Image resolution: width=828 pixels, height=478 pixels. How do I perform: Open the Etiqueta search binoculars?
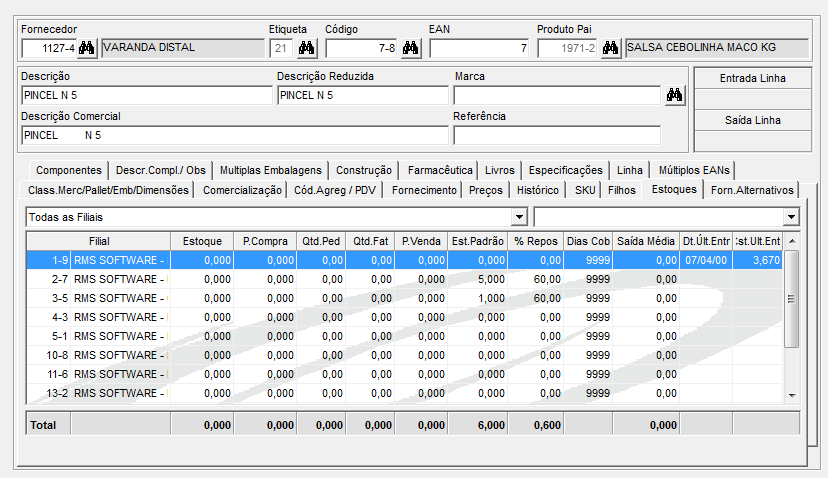(x=307, y=49)
